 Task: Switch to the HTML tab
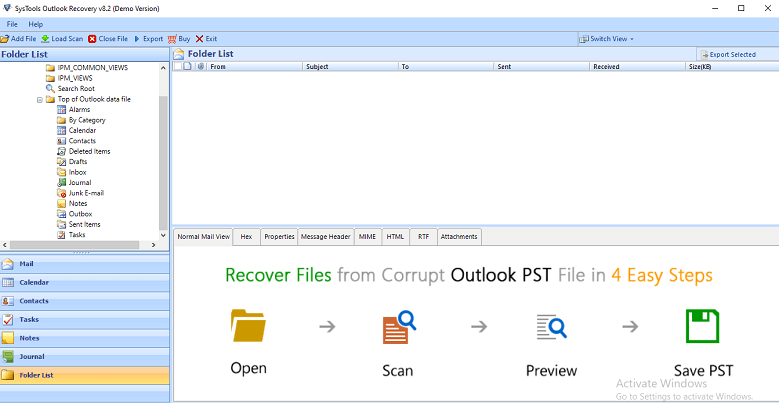(x=396, y=237)
